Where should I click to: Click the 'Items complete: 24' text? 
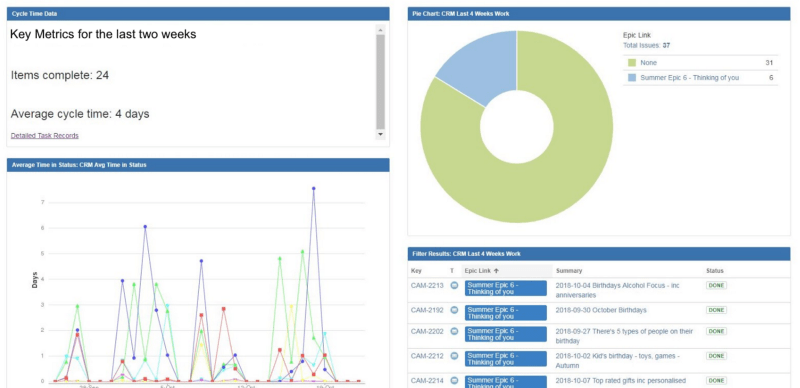(60, 76)
